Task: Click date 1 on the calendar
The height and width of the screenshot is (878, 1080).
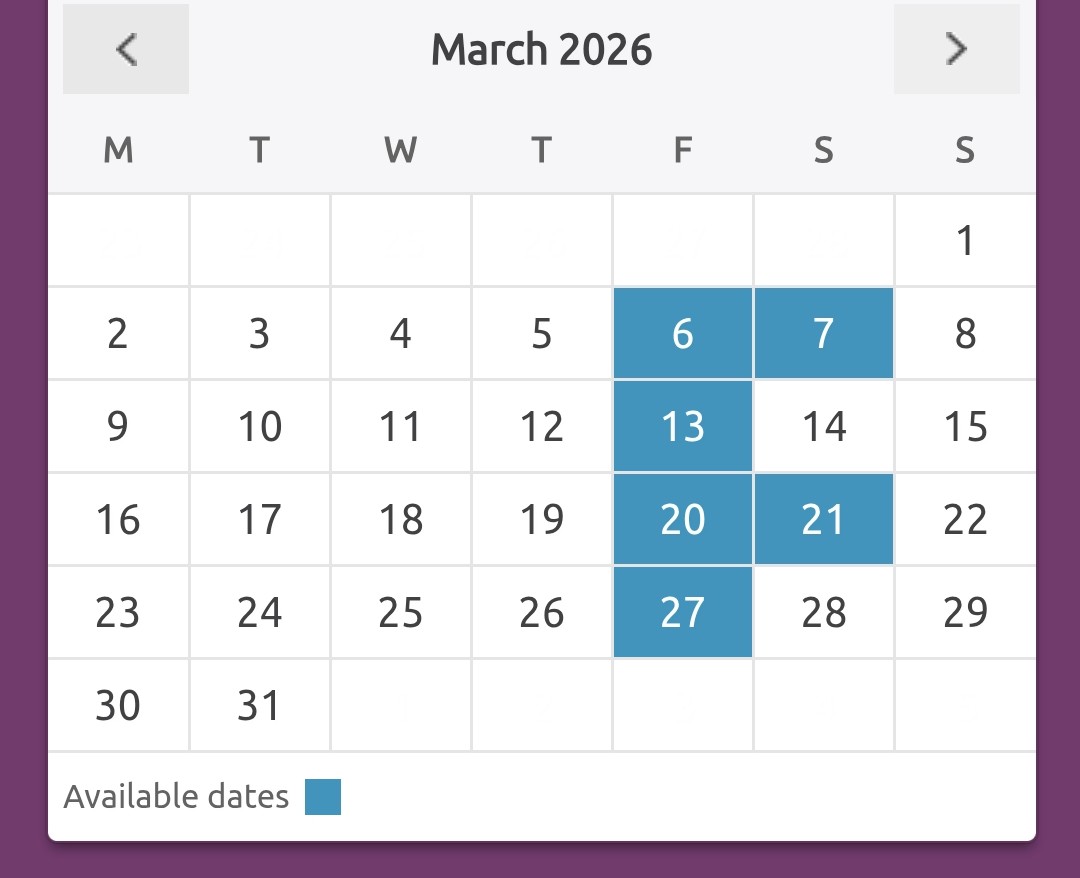Action: (965, 241)
